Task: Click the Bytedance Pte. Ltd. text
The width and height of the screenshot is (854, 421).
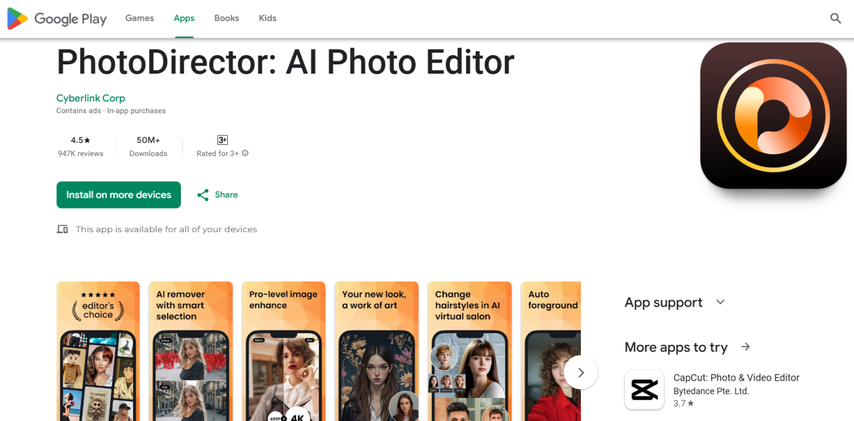Action: (711, 391)
